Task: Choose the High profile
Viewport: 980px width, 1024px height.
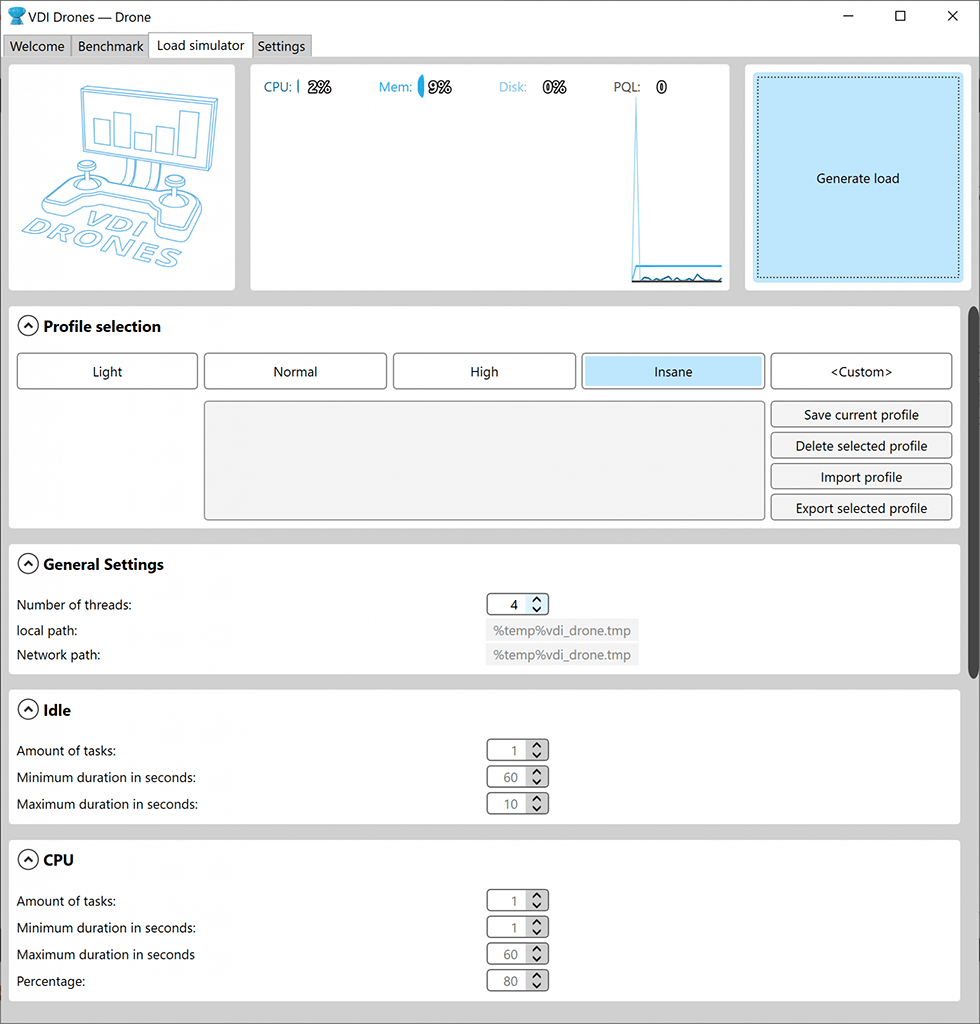Action: pos(484,371)
